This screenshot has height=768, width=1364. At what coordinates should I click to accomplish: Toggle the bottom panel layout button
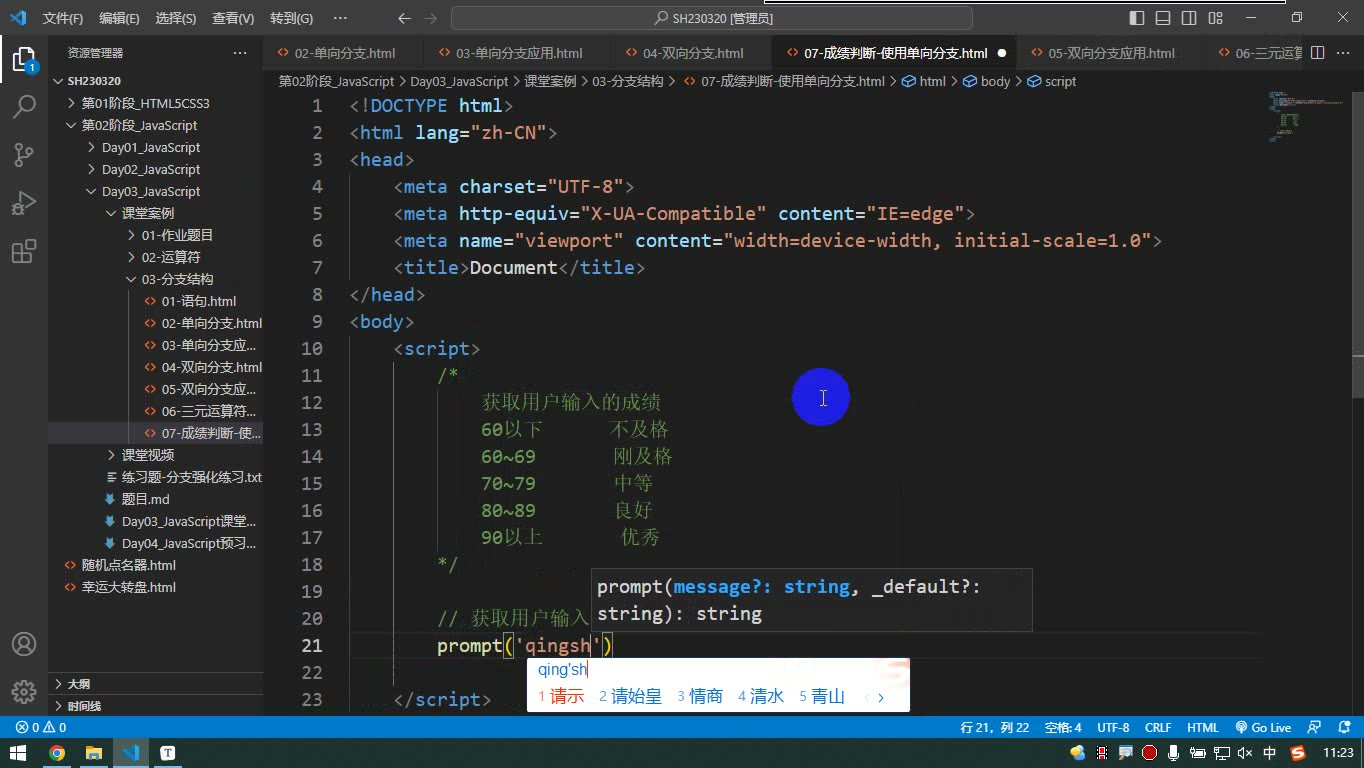(1163, 18)
